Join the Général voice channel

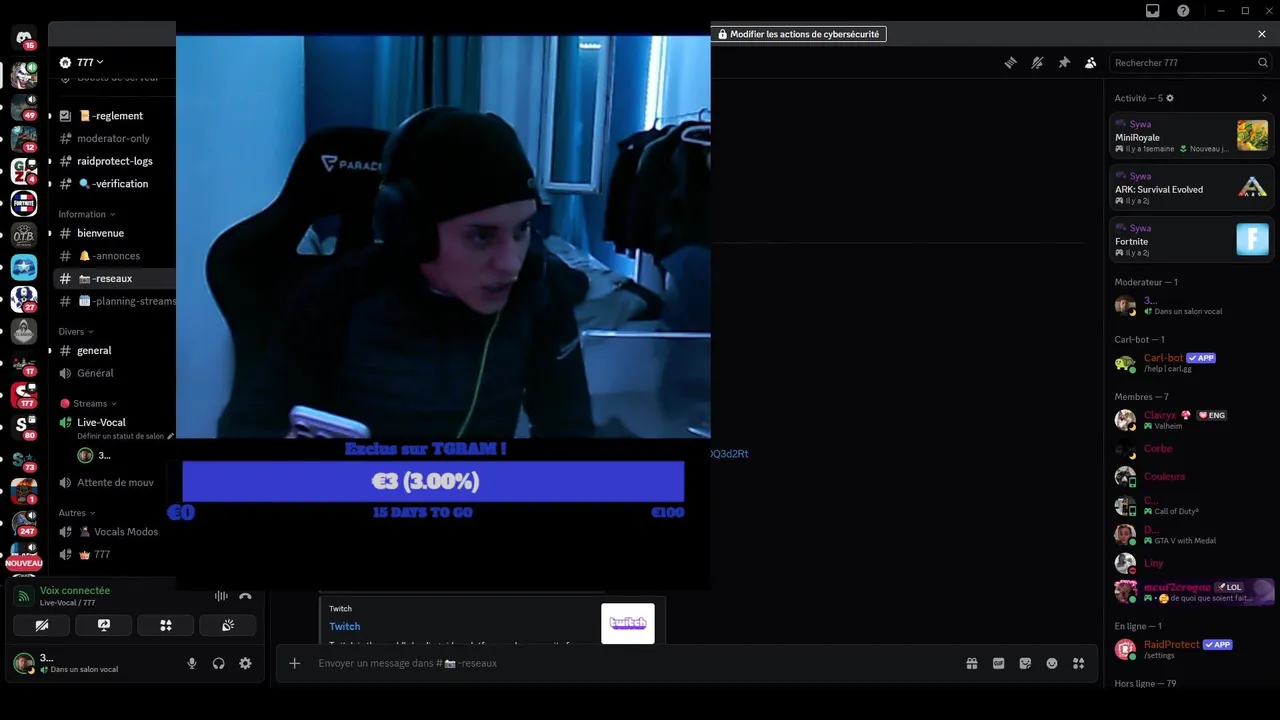(114, 373)
